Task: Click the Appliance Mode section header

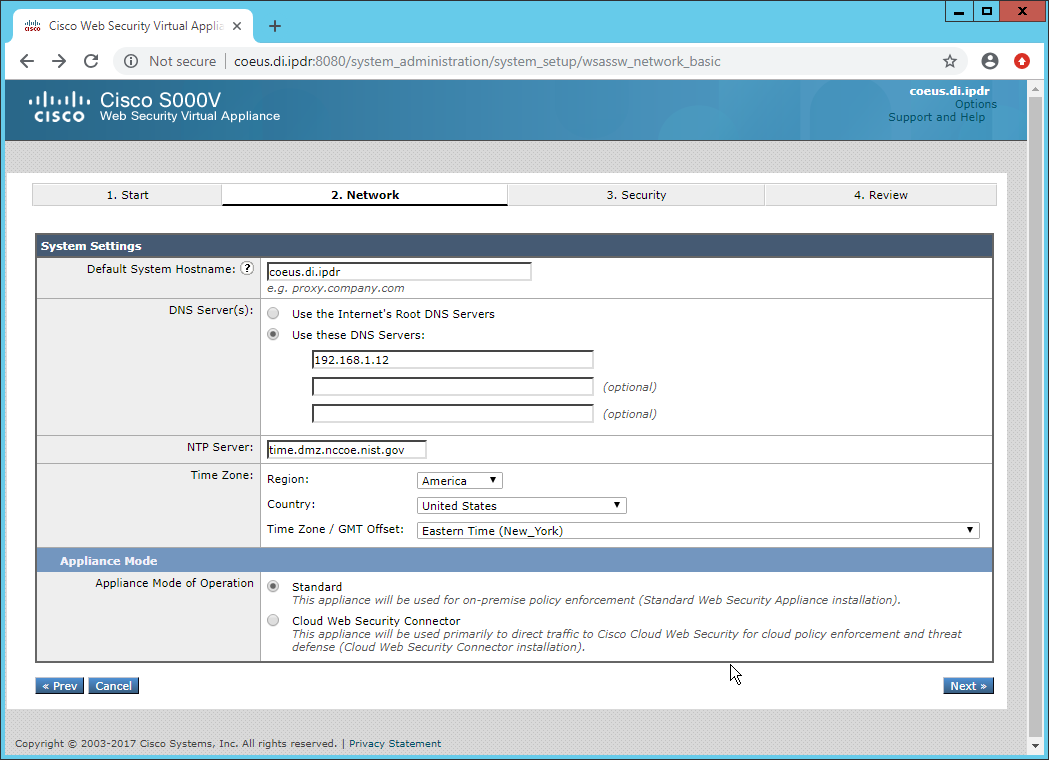Action: 514,561
